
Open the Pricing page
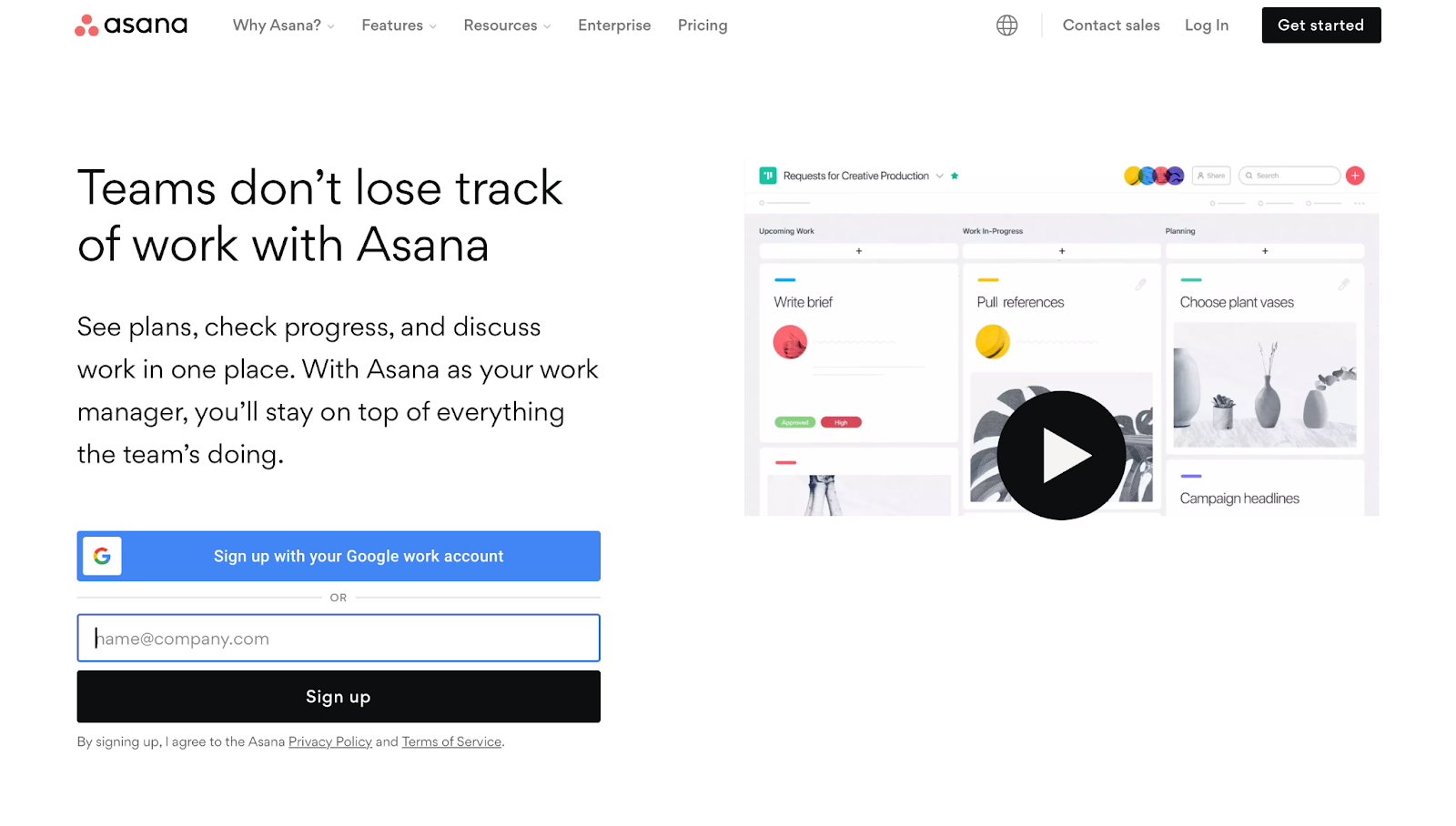point(703,25)
